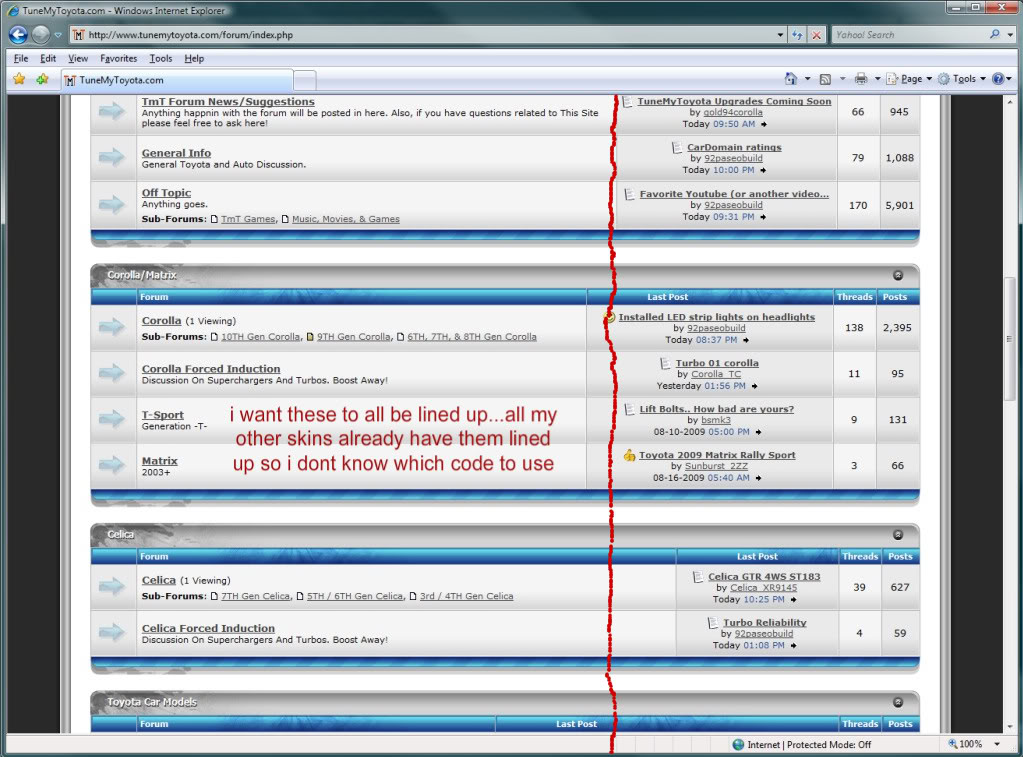The height and width of the screenshot is (757, 1023).
Task: Open 10TH Gen Corolla sub-forum
Action: point(260,337)
